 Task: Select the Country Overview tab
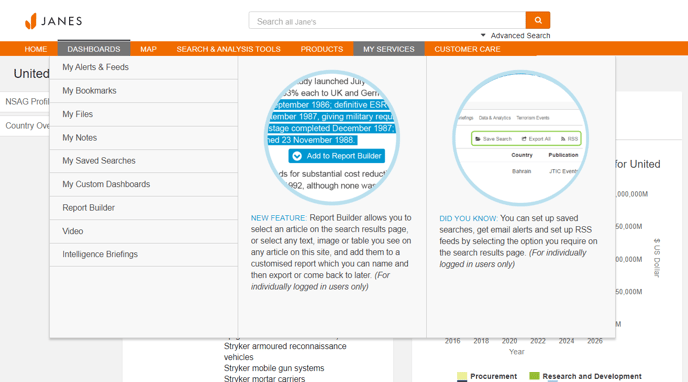click(x=25, y=126)
